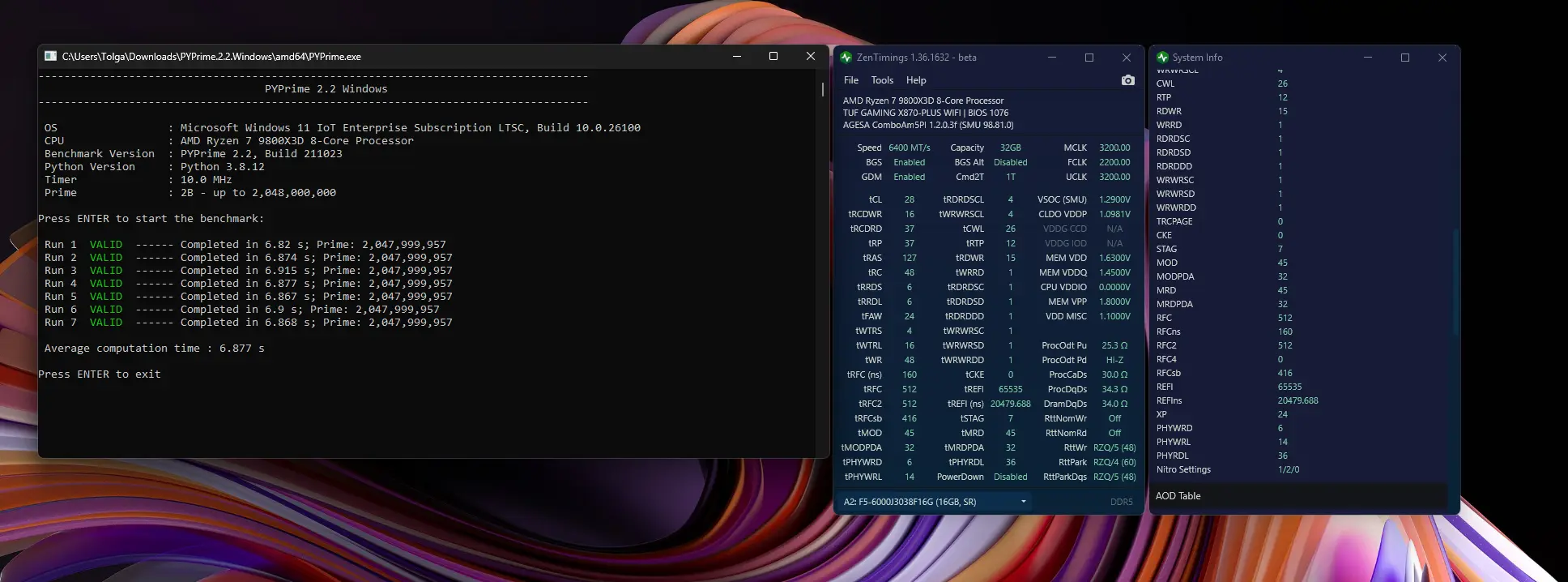Click the PowerDown Disabled value
The image size is (1568, 582).
click(x=1010, y=477)
